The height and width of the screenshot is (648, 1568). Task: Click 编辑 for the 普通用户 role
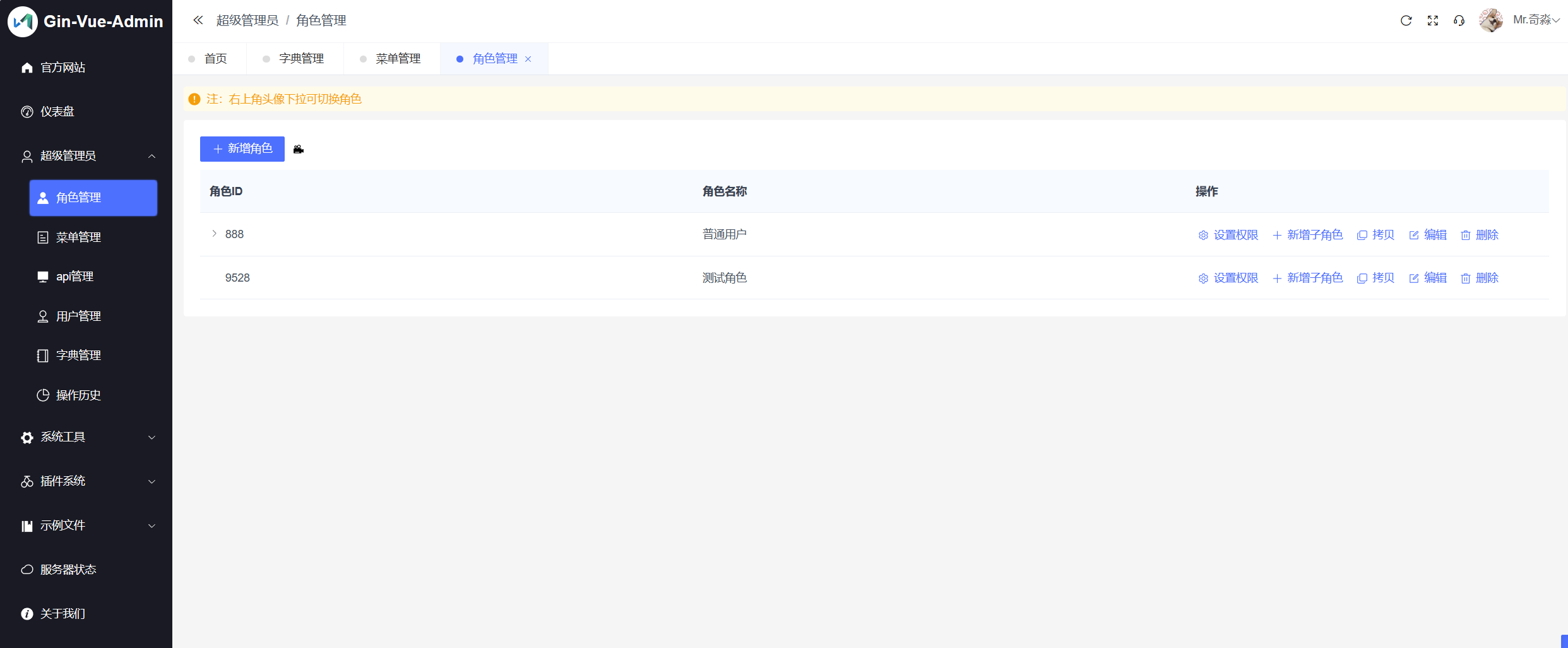click(1428, 235)
